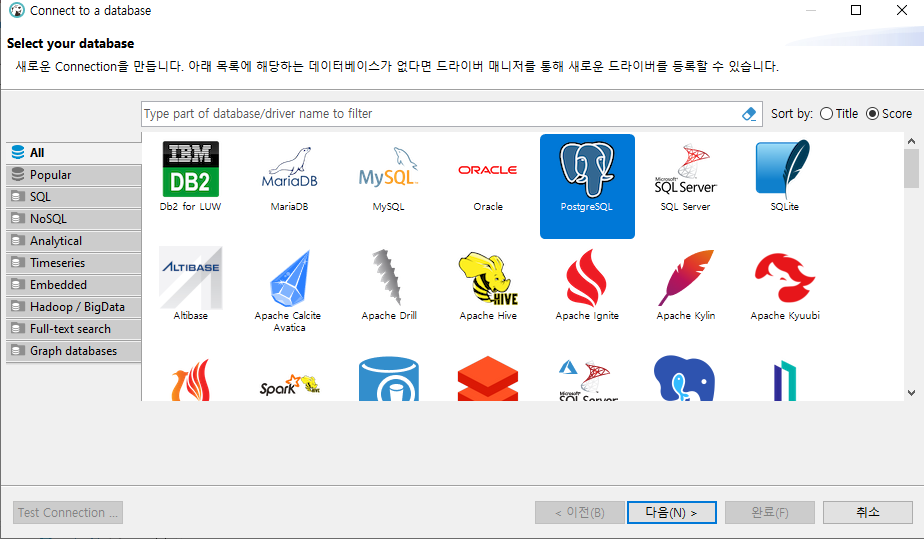The image size is (924, 539).
Task: Select the Azure SQL Server icon
Action: 587,381
